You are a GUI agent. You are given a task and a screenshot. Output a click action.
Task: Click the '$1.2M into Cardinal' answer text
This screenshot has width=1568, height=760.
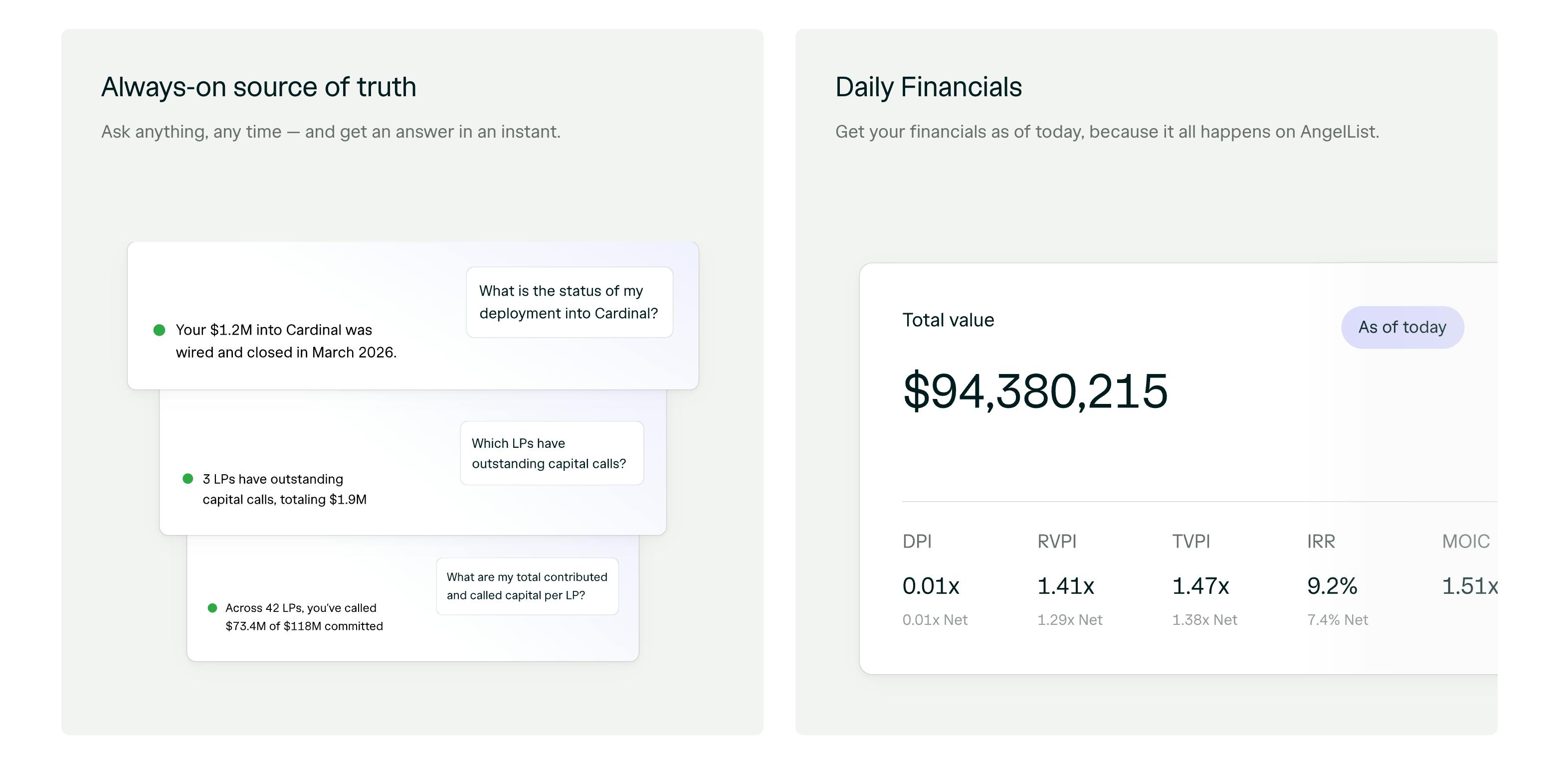286,341
